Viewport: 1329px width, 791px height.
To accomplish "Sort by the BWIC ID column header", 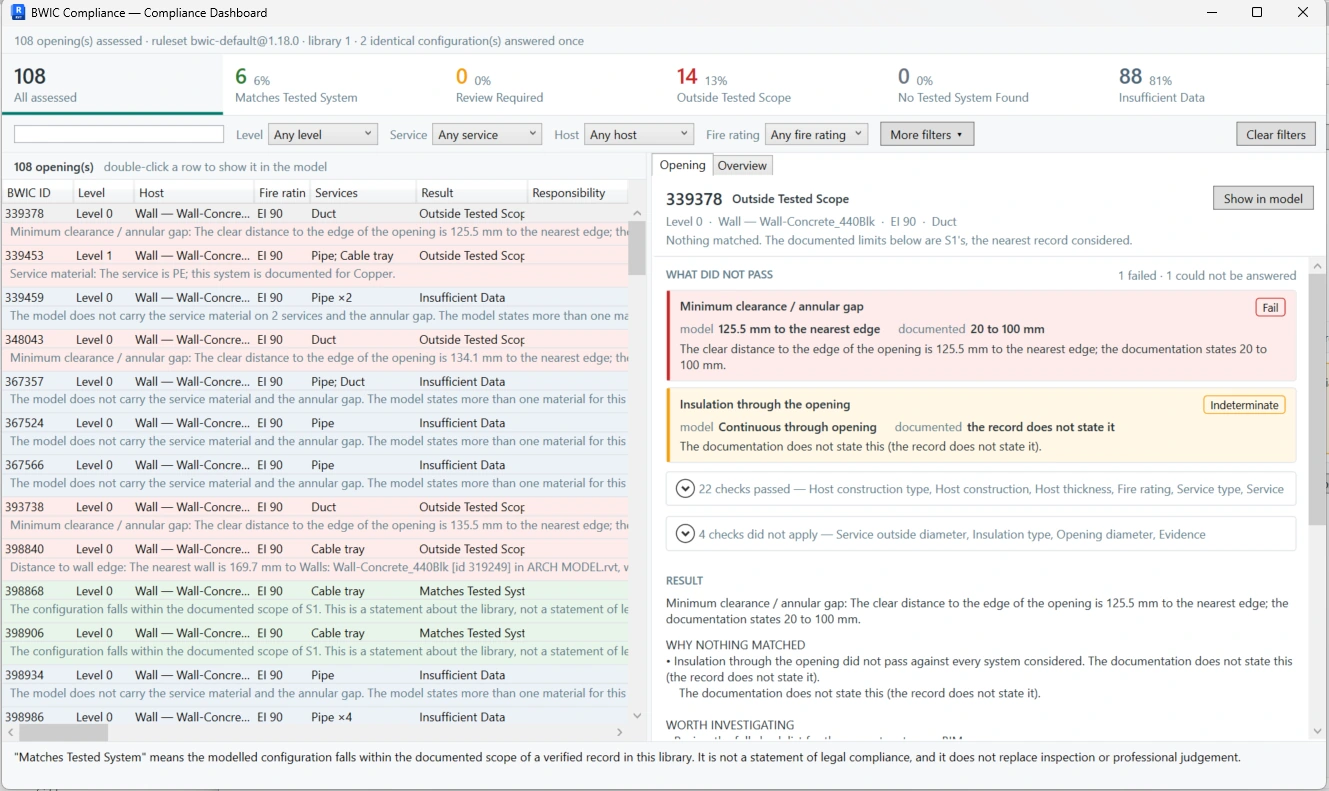I will 38,193.
